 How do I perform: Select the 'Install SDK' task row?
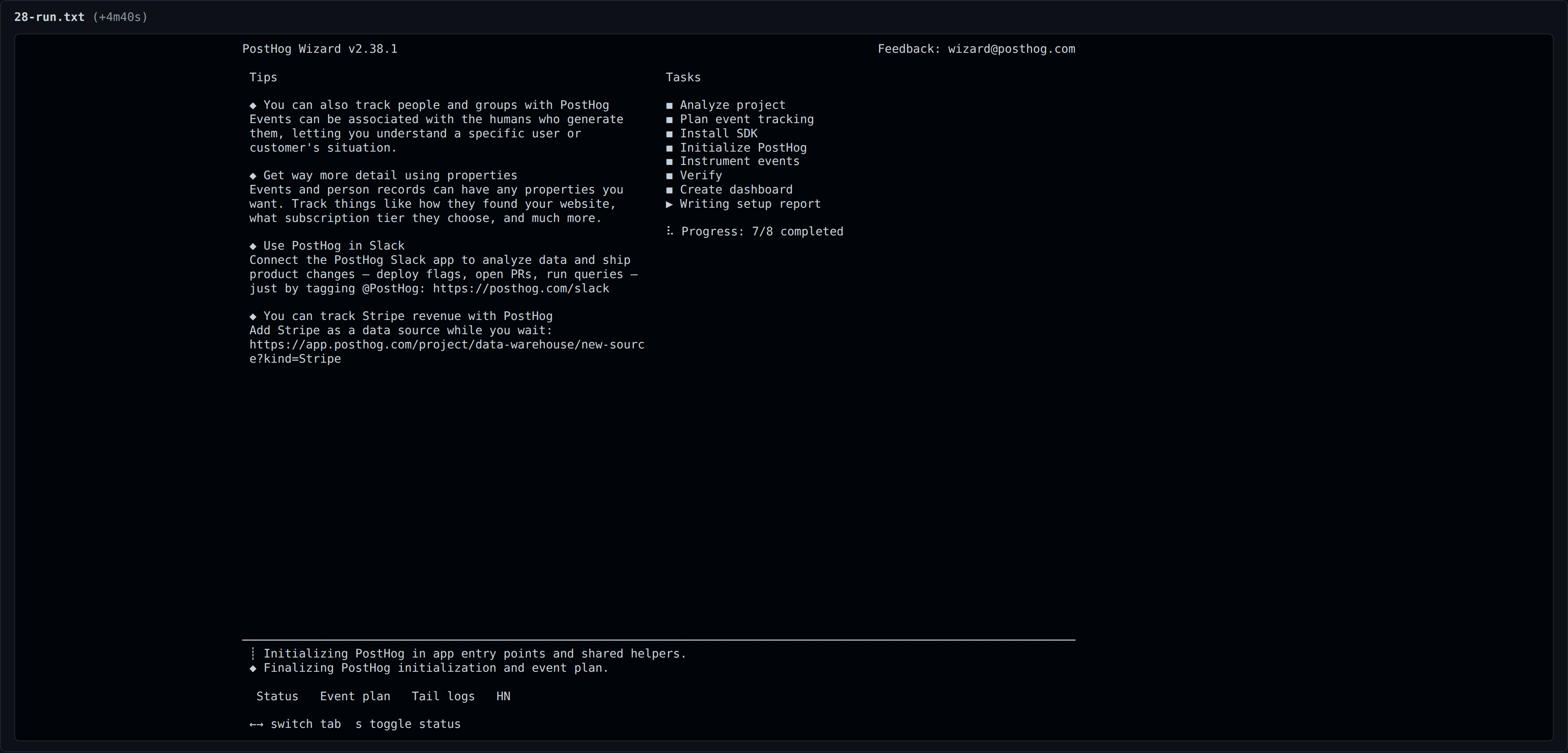(x=712, y=133)
